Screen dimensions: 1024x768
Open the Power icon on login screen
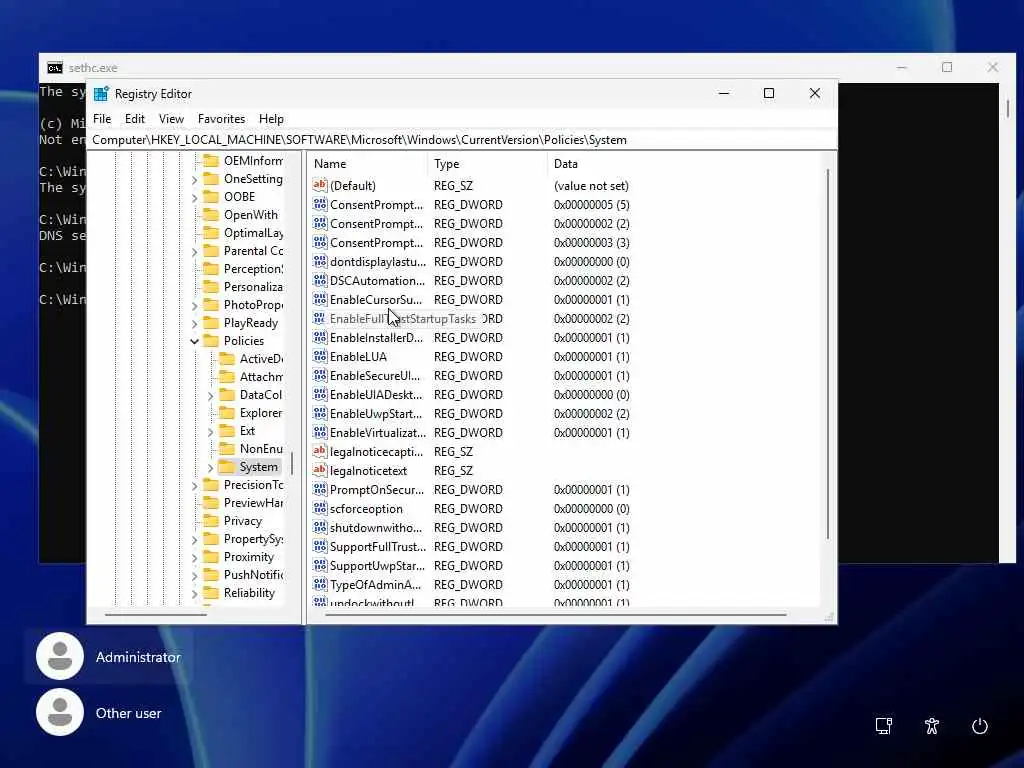[980, 726]
